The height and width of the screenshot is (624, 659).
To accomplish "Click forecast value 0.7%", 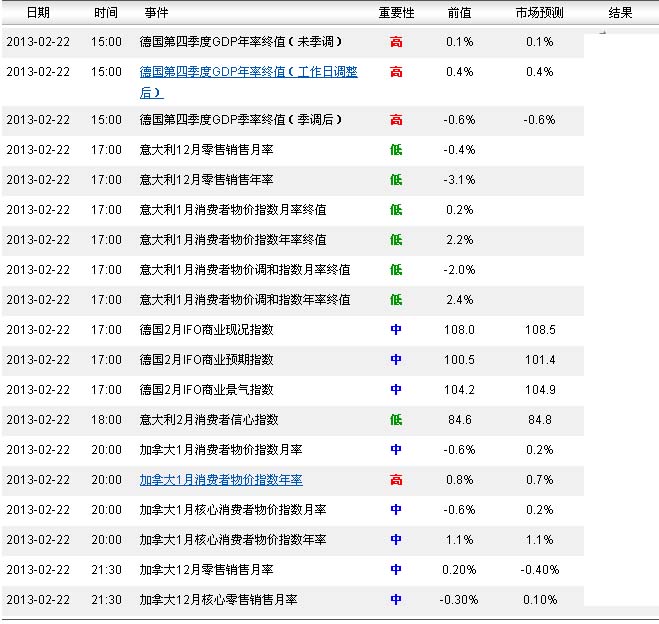I will coord(540,480).
